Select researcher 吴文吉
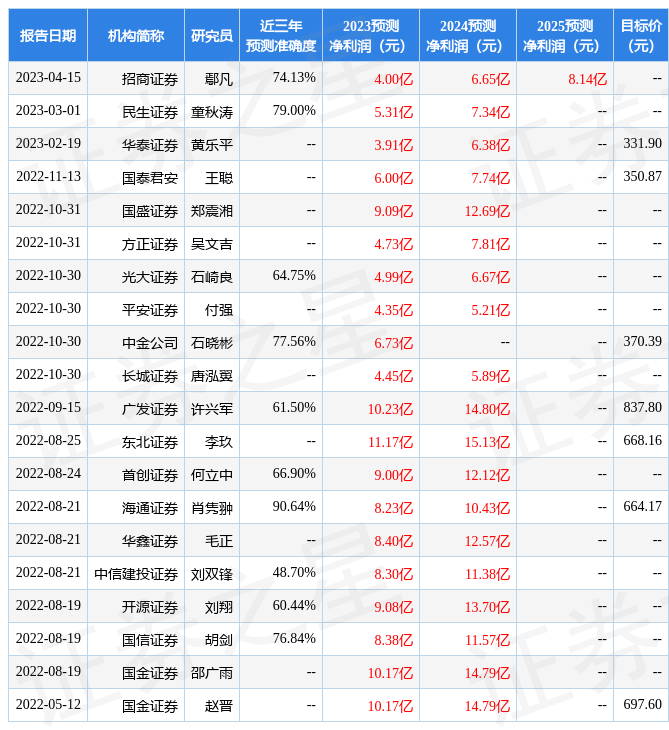 [x=212, y=244]
